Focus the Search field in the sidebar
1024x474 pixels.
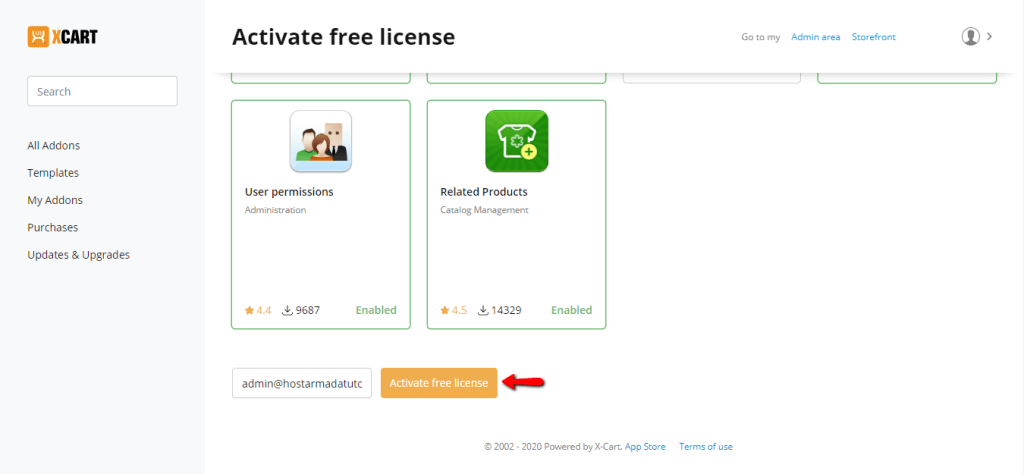click(x=103, y=91)
